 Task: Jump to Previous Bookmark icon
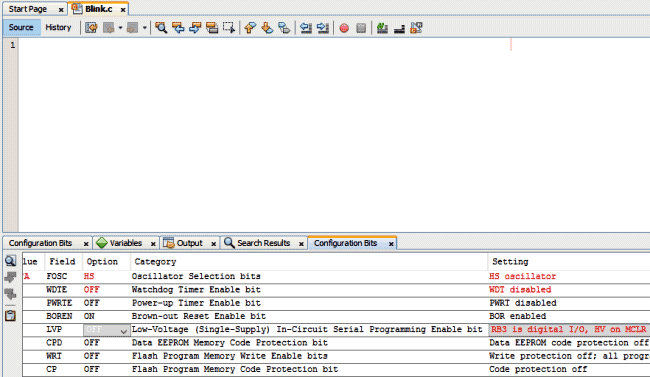pos(250,28)
